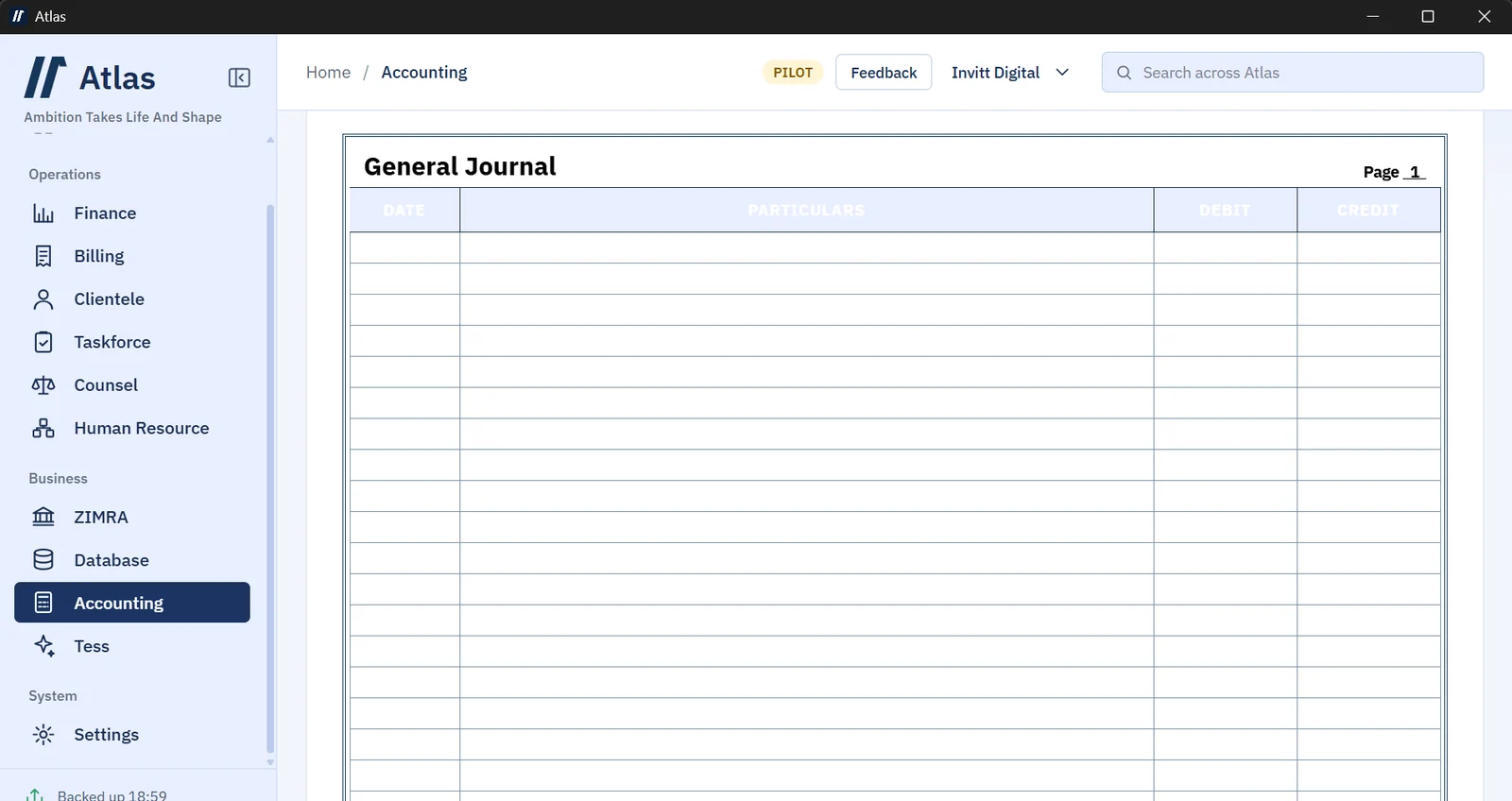Click the search magnifier icon
This screenshot has height=801, width=1512.
coord(1124,73)
